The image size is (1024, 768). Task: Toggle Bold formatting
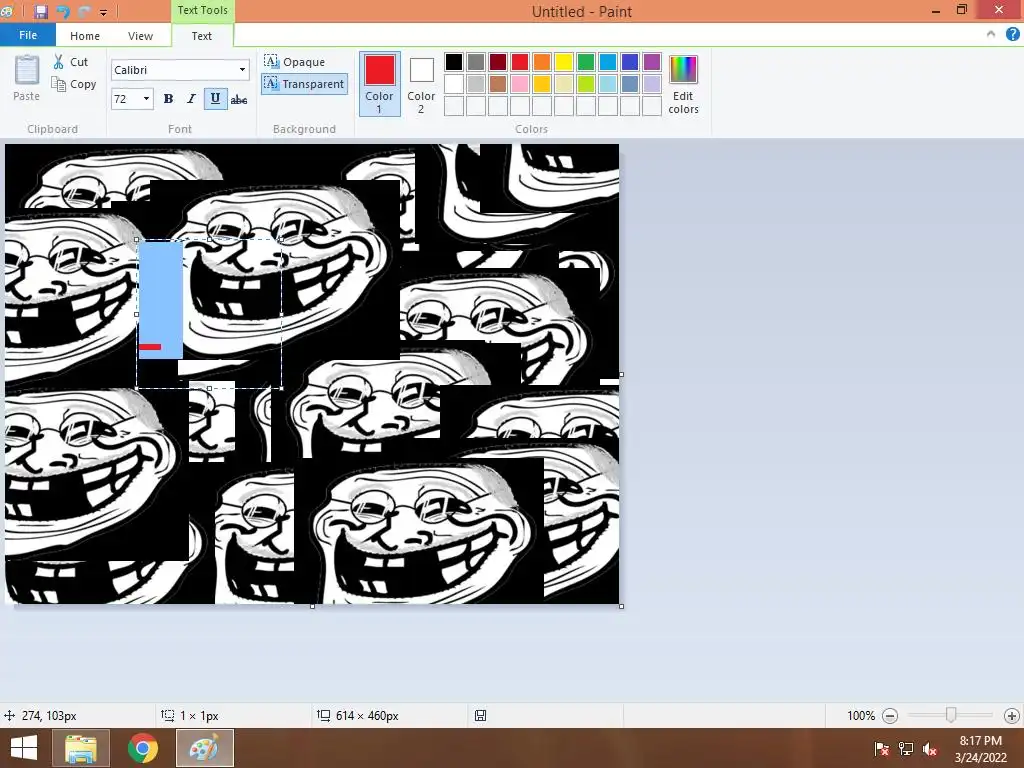[x=168, y=99]
